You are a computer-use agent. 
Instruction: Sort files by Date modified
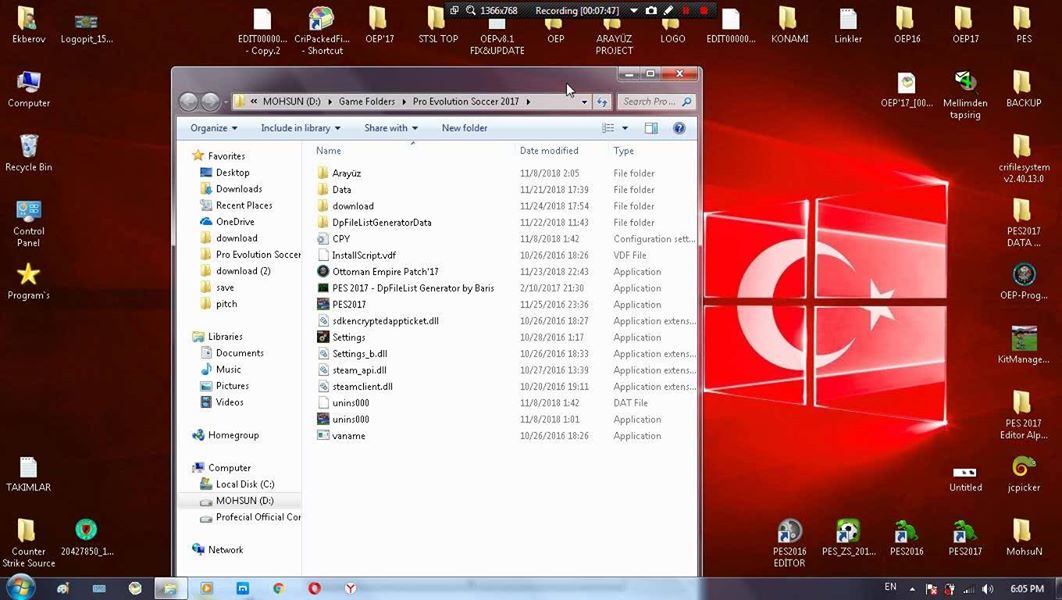point(549,151)
